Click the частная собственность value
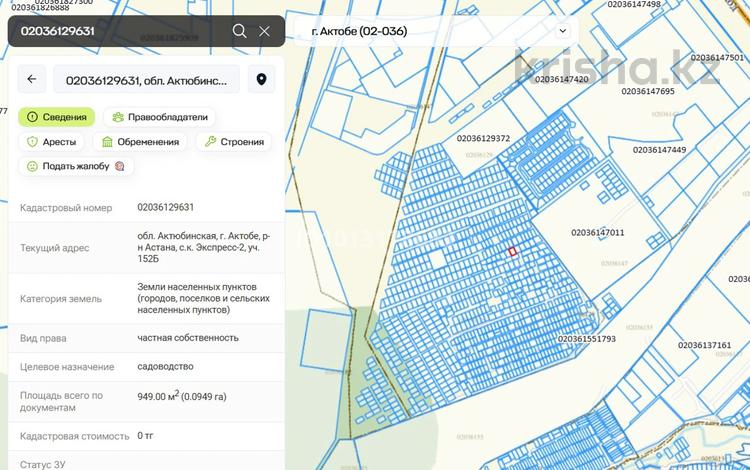Screen dimensions: 750x470 click(188, 338)
